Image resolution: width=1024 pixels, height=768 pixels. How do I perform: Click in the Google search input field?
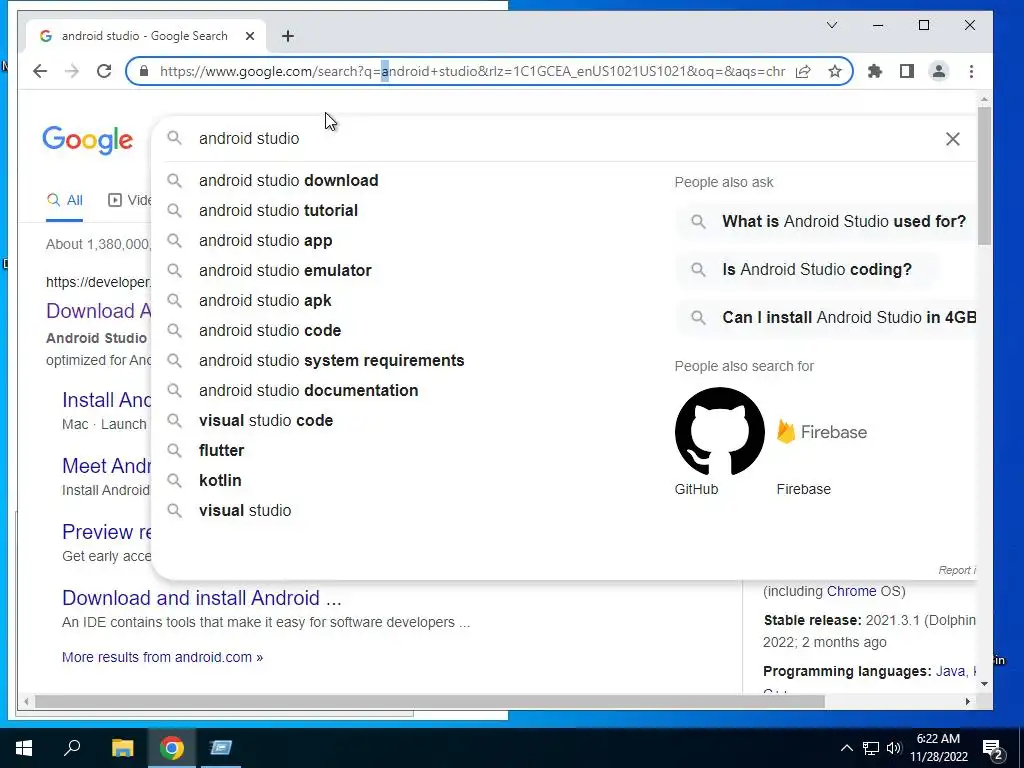(x=555, y=138)
